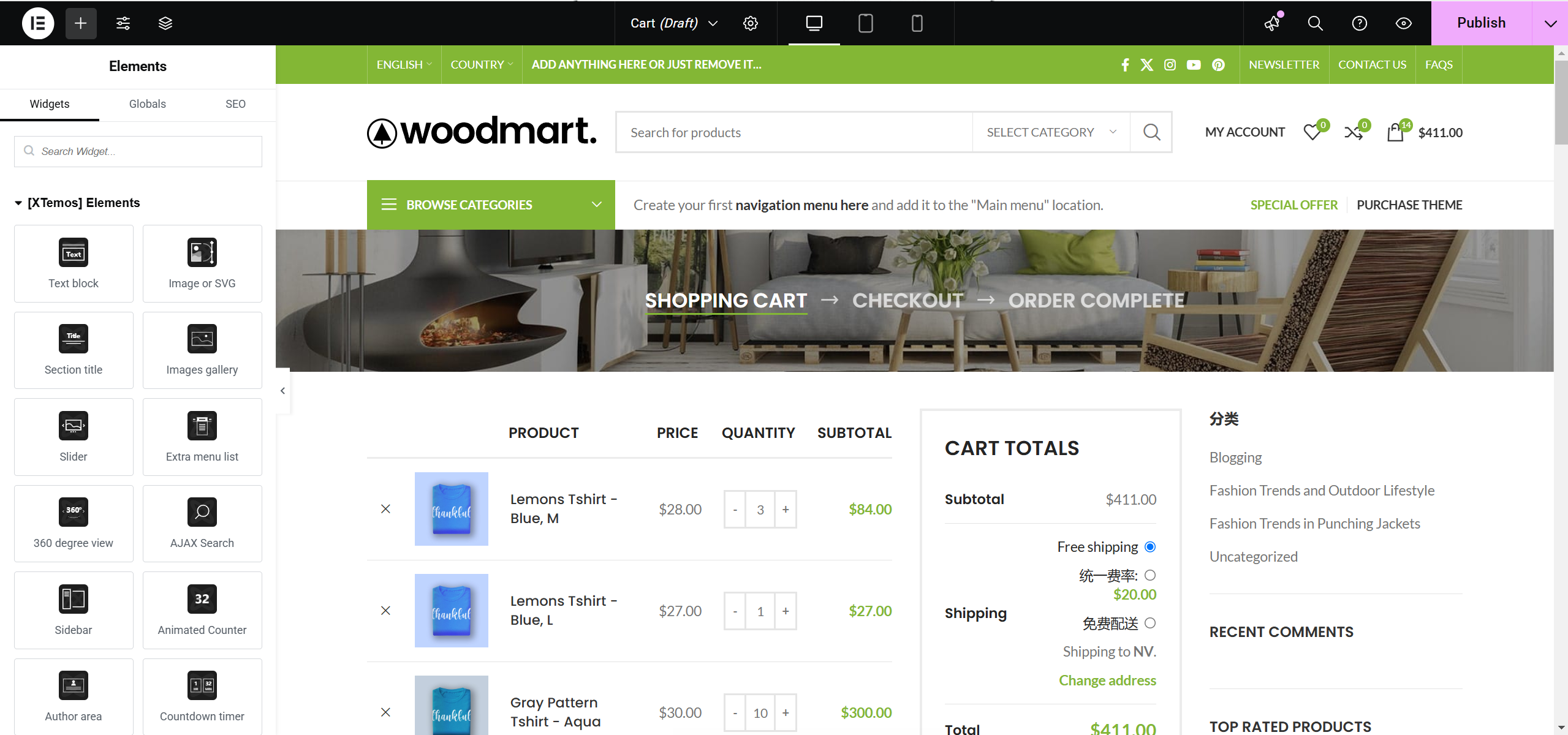The width and height of the screenshot is (1568, 735).
Task: Open WoodMart's Instagram social icon
Action: tap(1169, 64)
